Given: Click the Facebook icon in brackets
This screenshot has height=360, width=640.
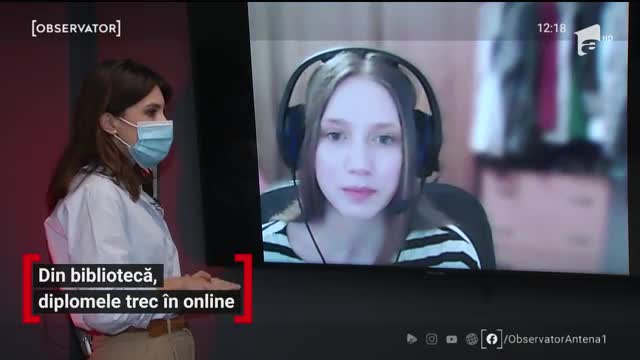Looking at the screenshot, I should (491, 339).
